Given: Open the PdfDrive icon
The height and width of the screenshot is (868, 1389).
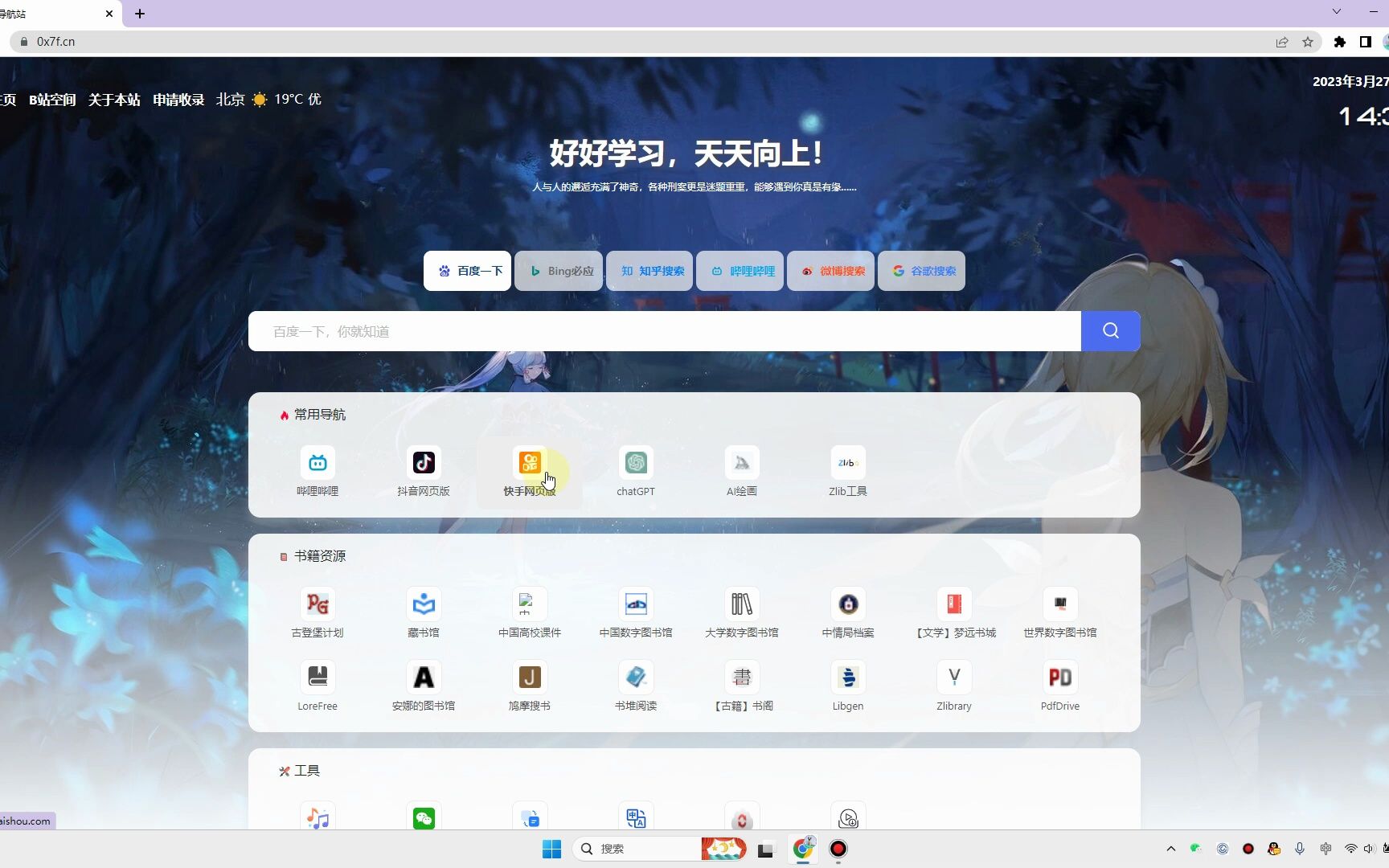Looking at the screenshot, I should click(1060, 678).
